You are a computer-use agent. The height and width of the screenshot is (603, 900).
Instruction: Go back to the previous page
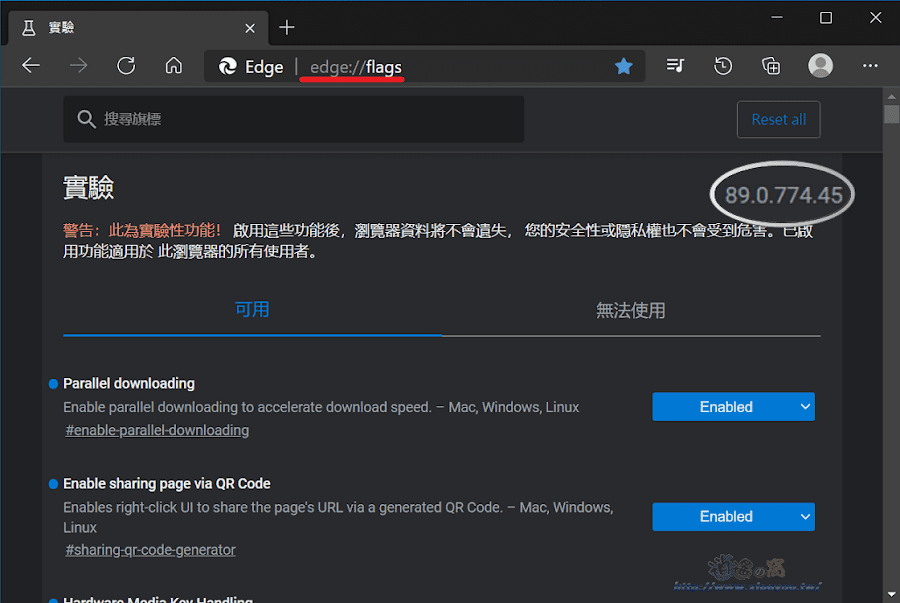pyautogui.click(x=31, y=65)
